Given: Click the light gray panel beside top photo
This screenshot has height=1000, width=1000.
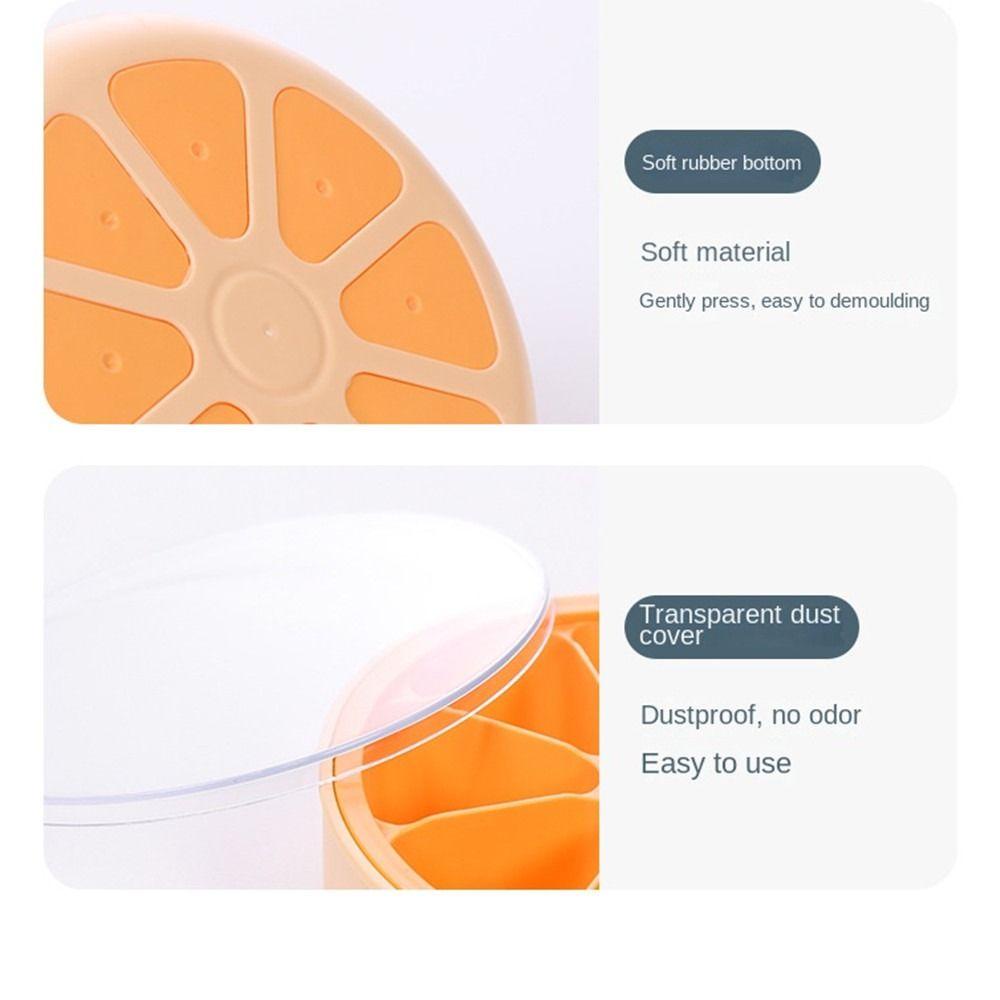Looking at the screenshot, I should (778, 212).
